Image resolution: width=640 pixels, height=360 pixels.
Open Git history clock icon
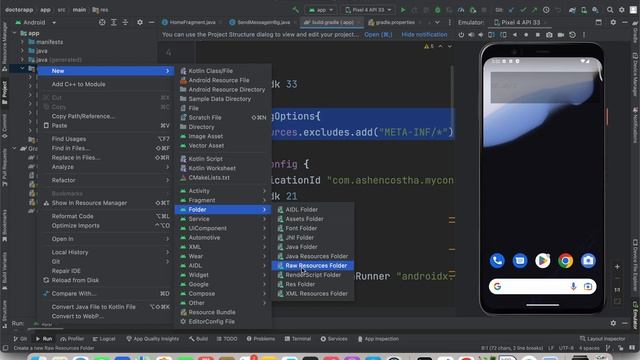(x=546, y=10)
